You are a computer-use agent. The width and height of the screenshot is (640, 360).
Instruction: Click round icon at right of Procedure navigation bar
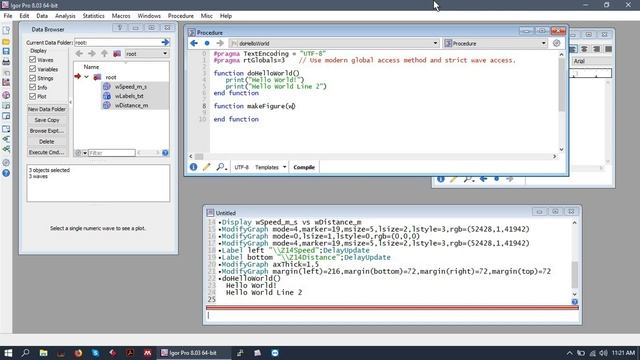(556, 43)
